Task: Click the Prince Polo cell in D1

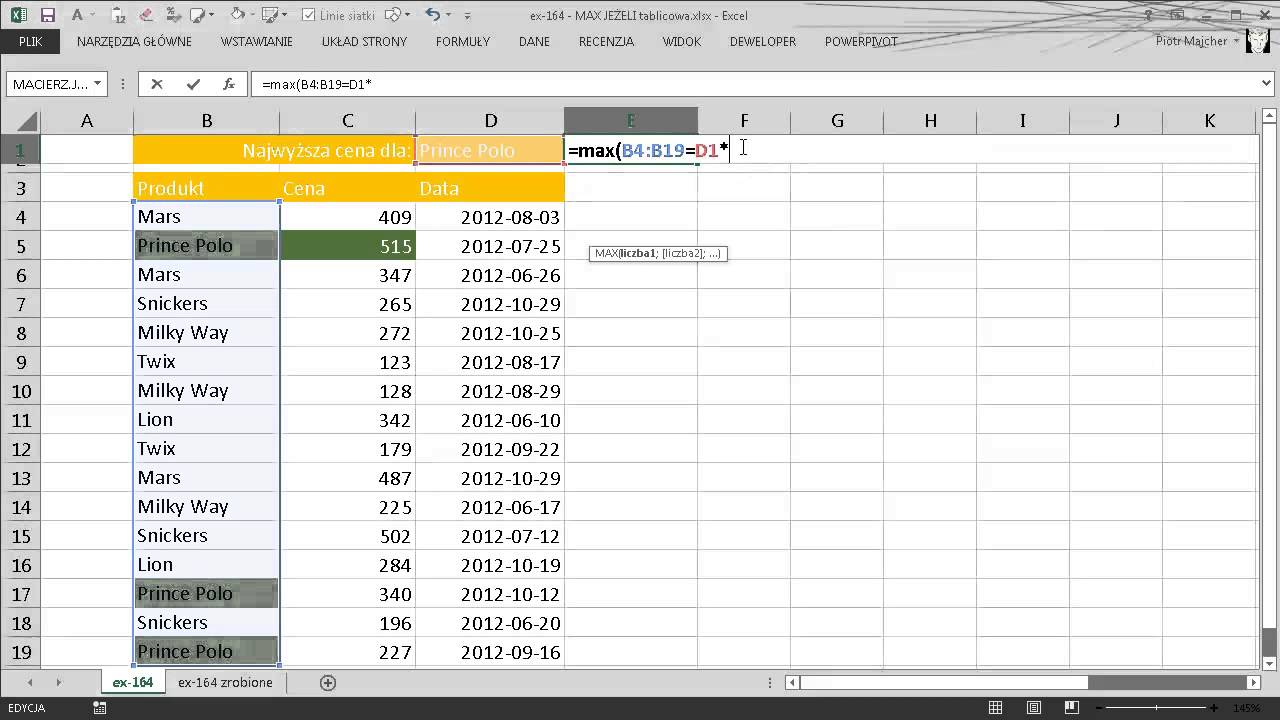Action: [490, 150]
